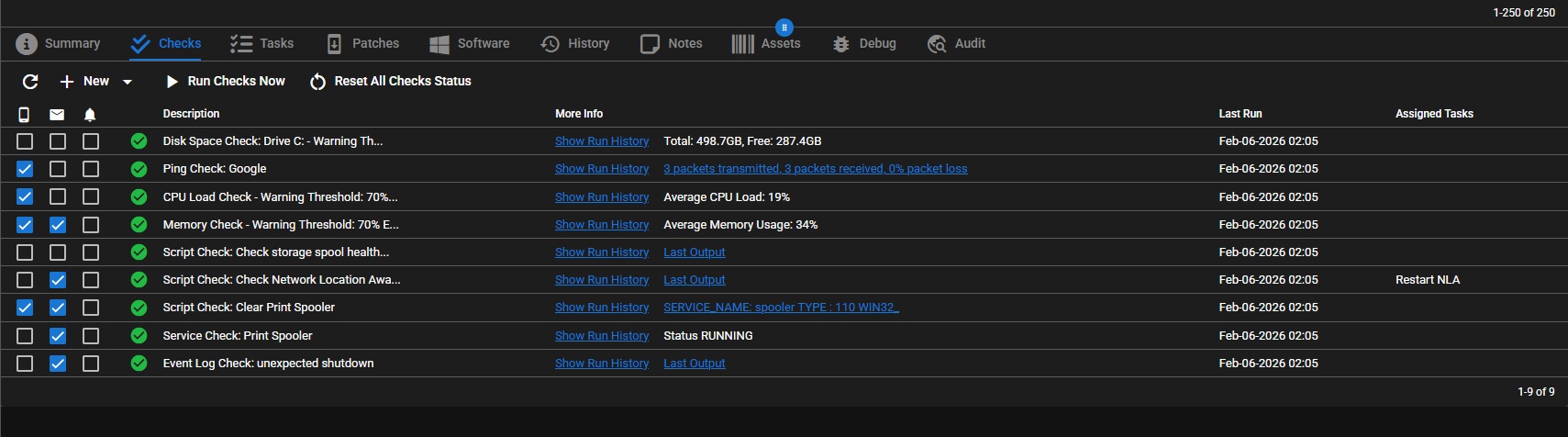The image size is (1568, 437).
Task: Enable dashboard alert for Event Log Check
Action: 91,363
